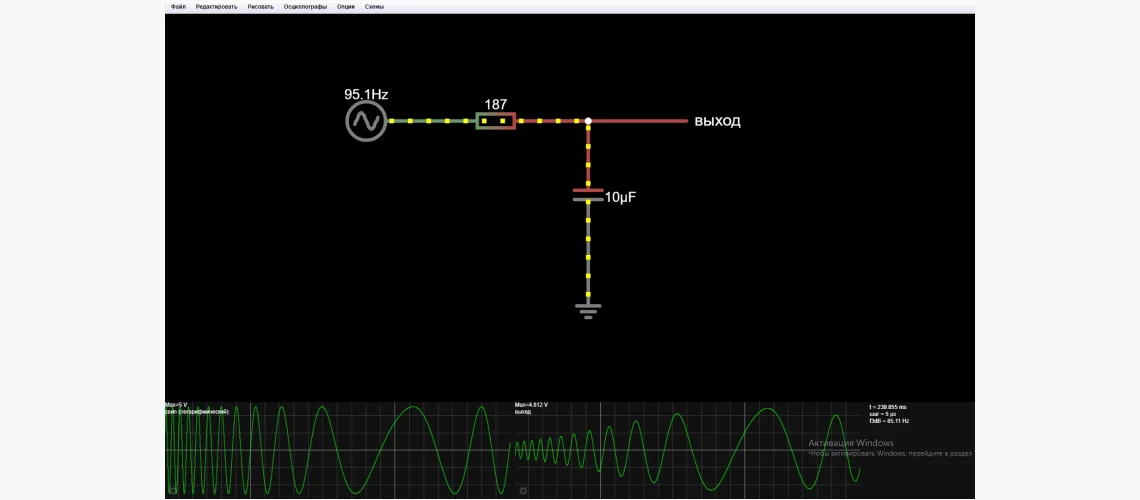Open the Файл menu
The image size is (1140, 500).
[x=178, y=6]
